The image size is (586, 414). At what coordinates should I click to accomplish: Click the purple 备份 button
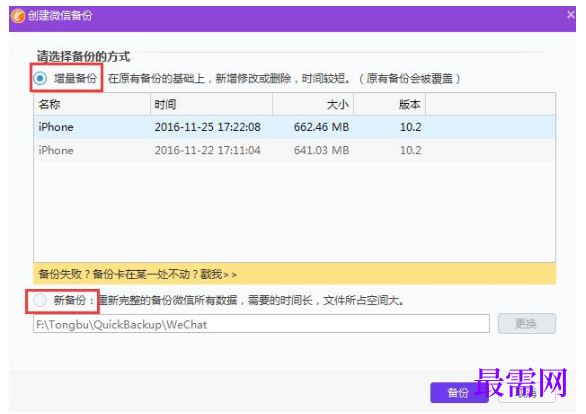(459, 392)
